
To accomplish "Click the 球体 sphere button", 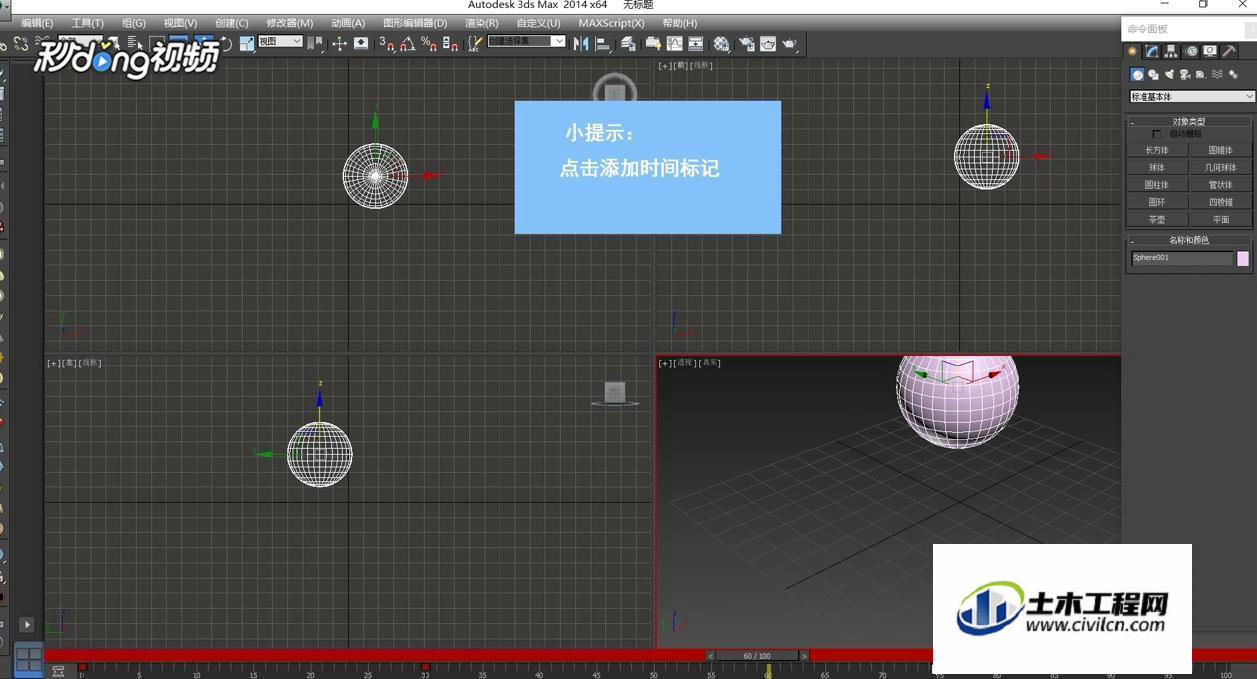I will 1157,168.
